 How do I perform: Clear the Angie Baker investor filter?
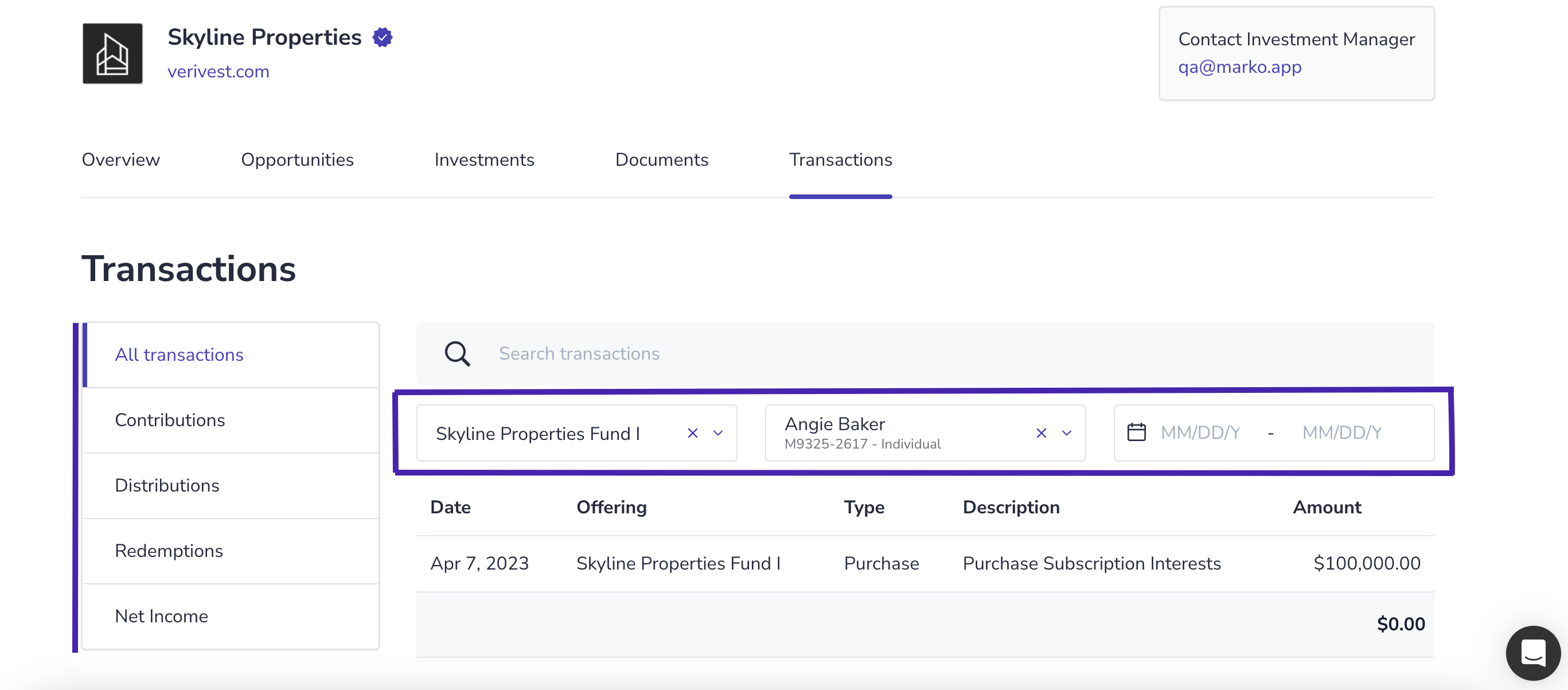coord(1042,433)
